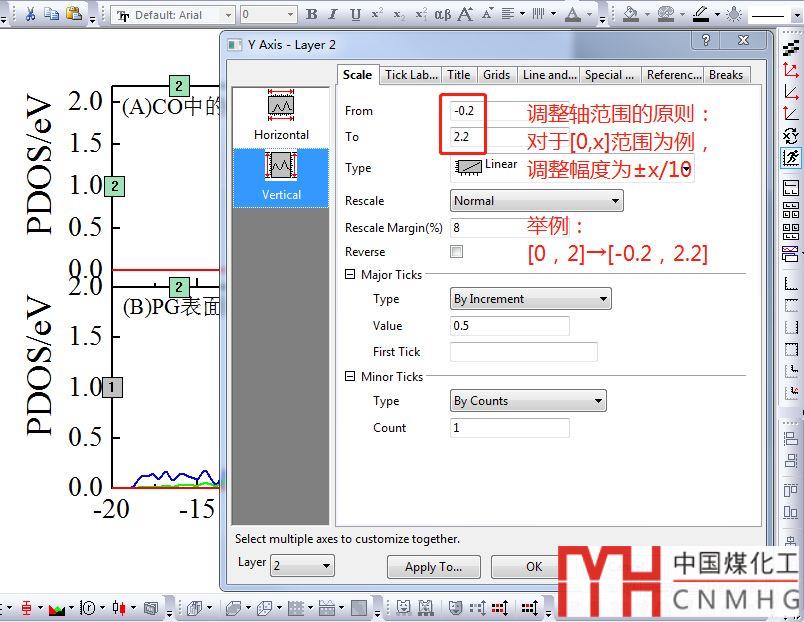Click the OK button

pyautogui.click(x=534, y=567)
